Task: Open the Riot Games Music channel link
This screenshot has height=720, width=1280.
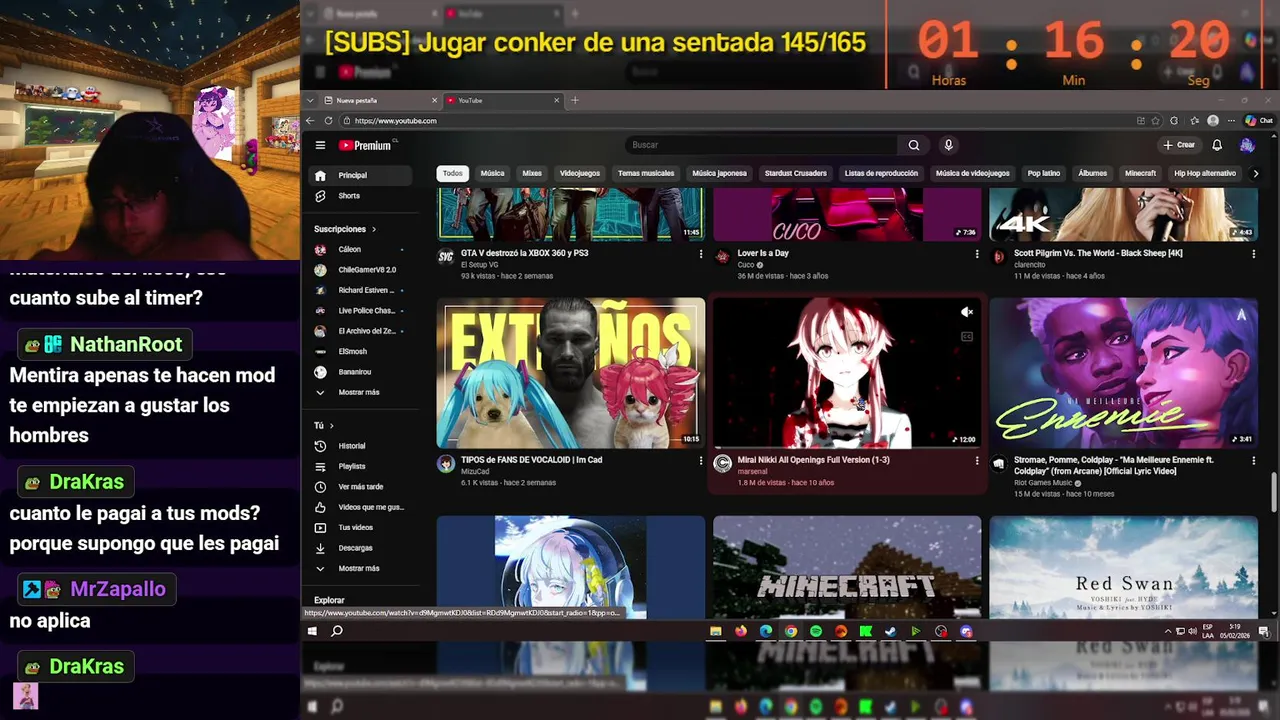Action: (1043, 483)
